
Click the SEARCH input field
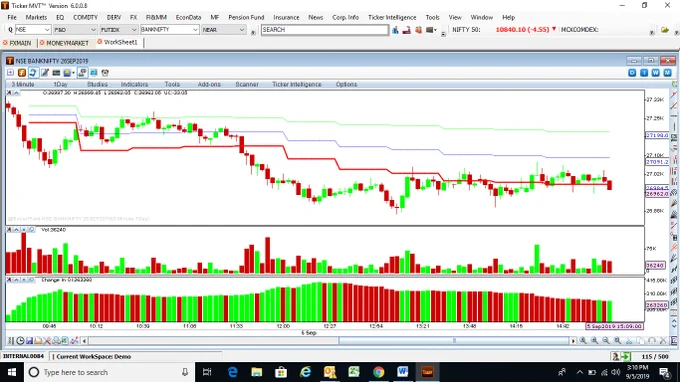(x=324, y=29)
